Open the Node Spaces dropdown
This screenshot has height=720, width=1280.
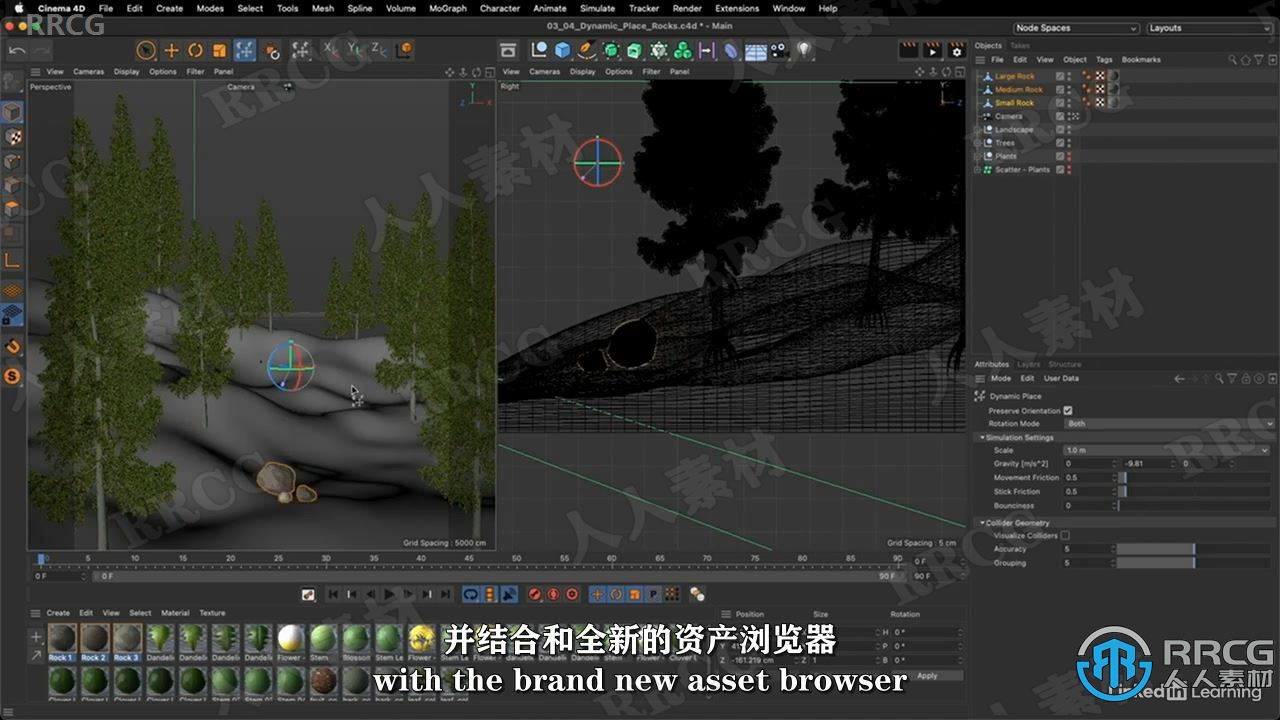coord(1076,28)
